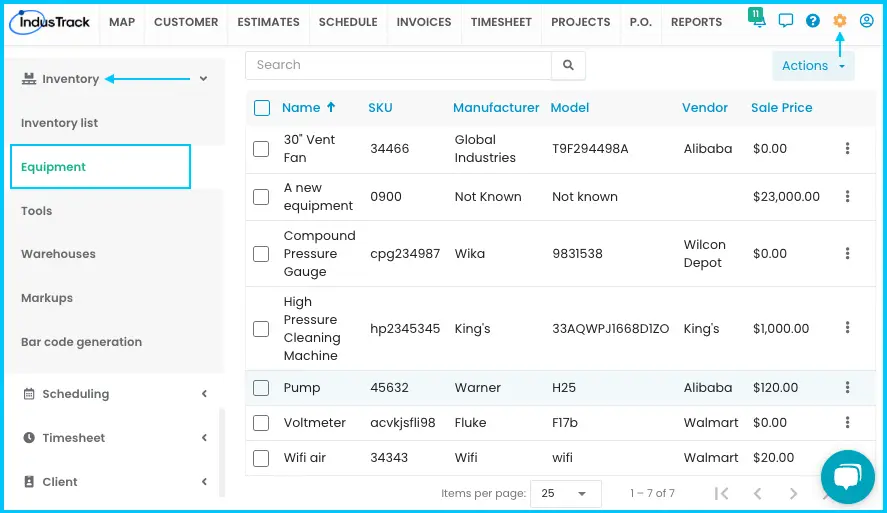Open row menu for High Pressure Cleaning Machine
The image size is (887, 513).
pos(847,327)
